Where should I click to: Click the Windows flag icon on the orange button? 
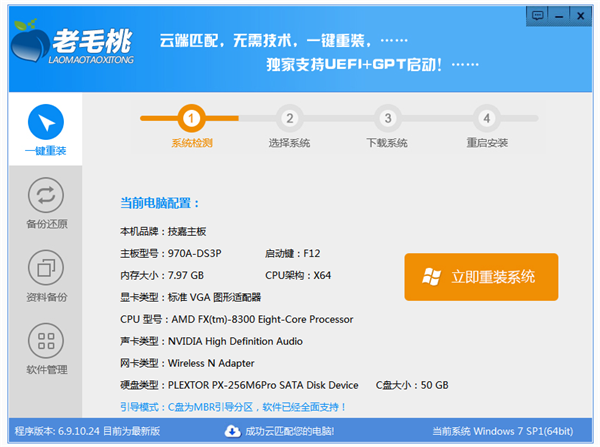433,277
